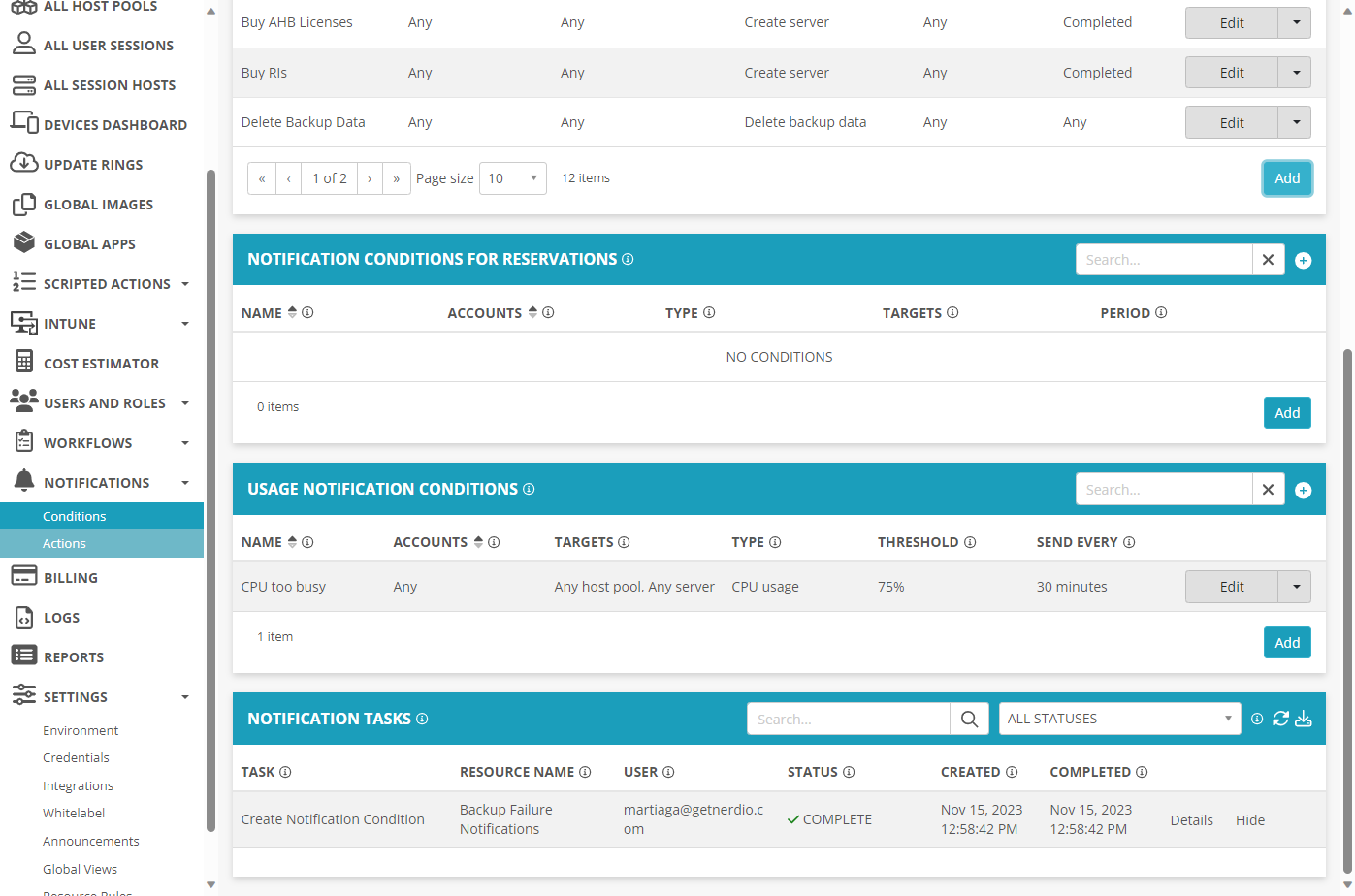Screen dimensions: 1355x896
Task: Expand the Scripted Actions menu
Action: 185,284
